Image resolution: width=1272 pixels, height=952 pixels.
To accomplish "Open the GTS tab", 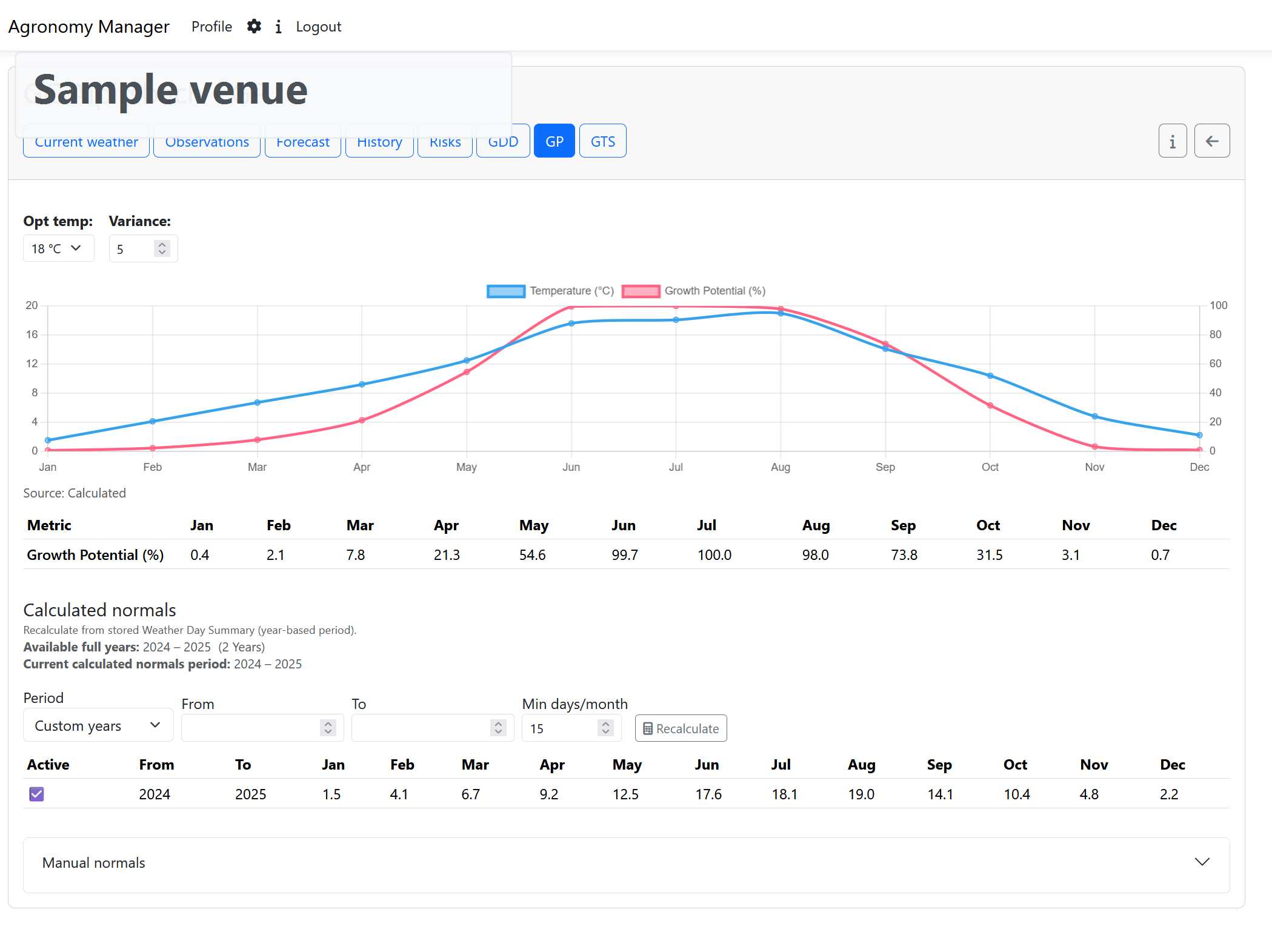I will pyautogui.click(x=602, y=140).
